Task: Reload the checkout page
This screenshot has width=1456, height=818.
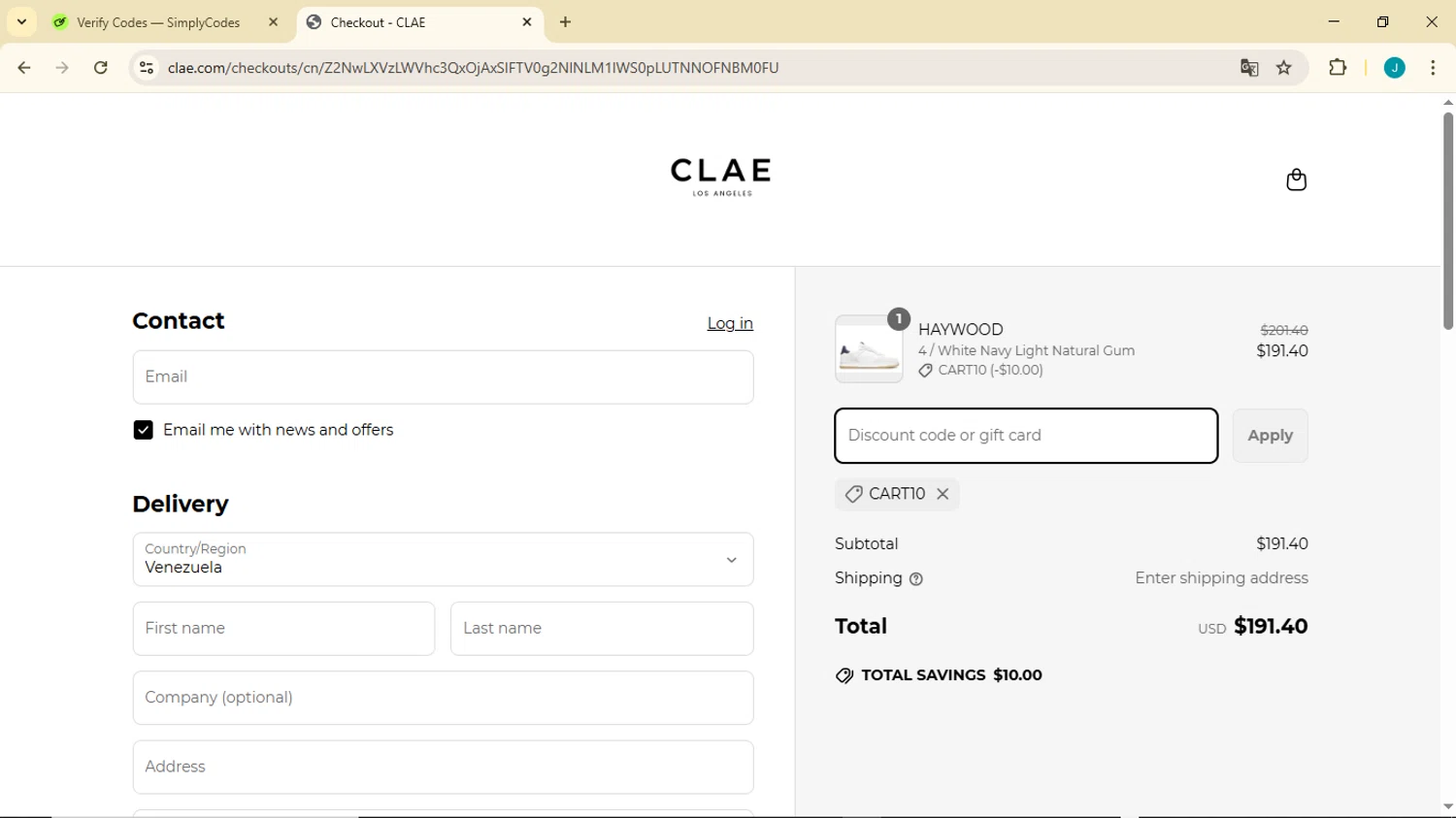Action: [x=101, y=68]
